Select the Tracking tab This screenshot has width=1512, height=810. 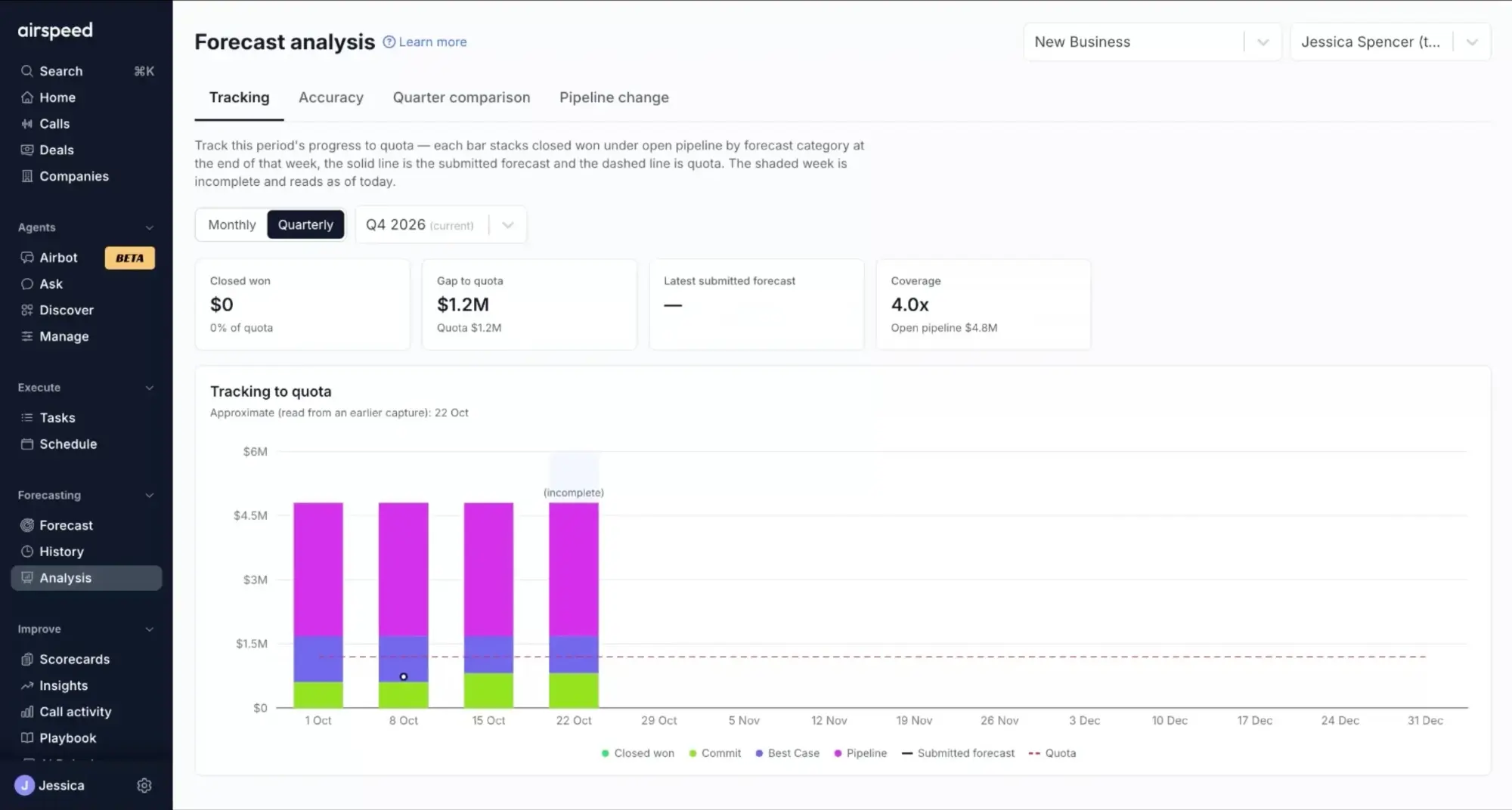coord(239,97)
